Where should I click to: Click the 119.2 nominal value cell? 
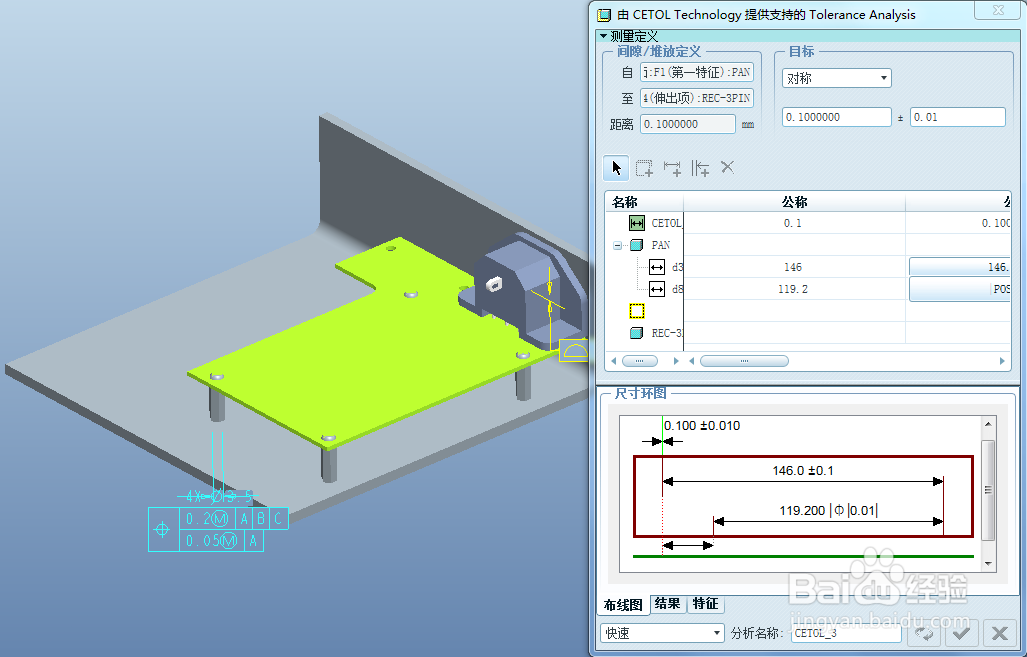click(x=794, y=289)
